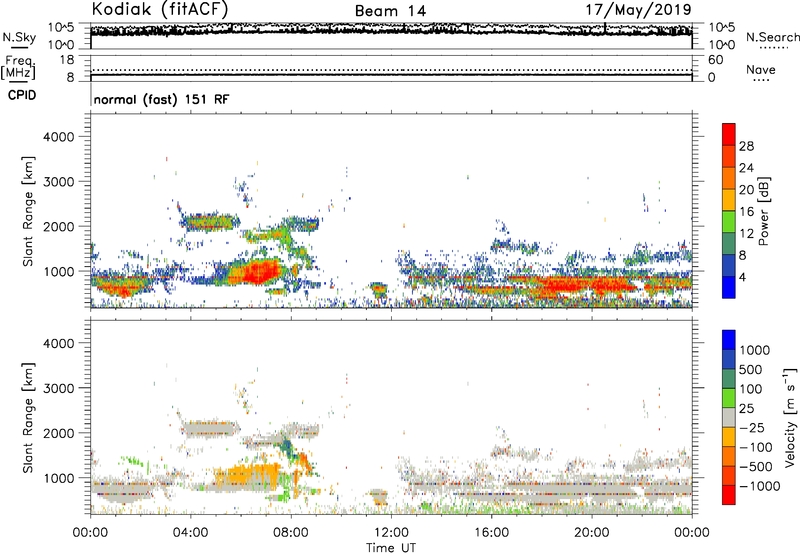Pick the yellow 16-20 dB Power swatch
Viewport: 800px width, 554px height.
(x=729, y=200)
